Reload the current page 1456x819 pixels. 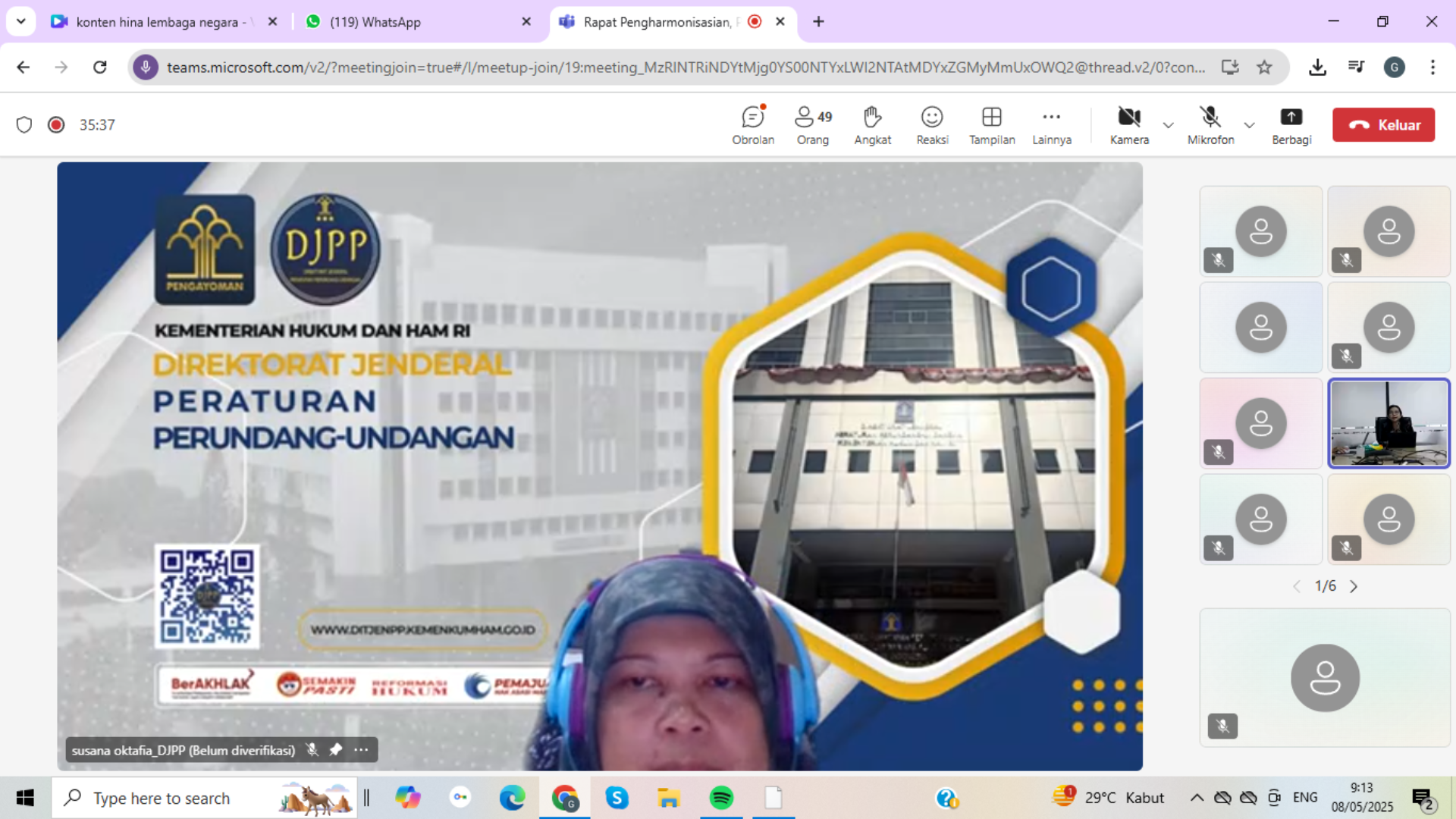point(99,67)
